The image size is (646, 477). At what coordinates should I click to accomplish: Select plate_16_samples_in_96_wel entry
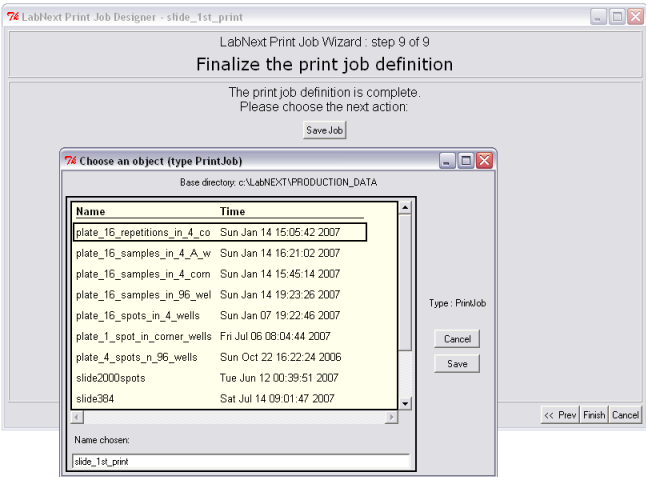(x=220, y=295)
